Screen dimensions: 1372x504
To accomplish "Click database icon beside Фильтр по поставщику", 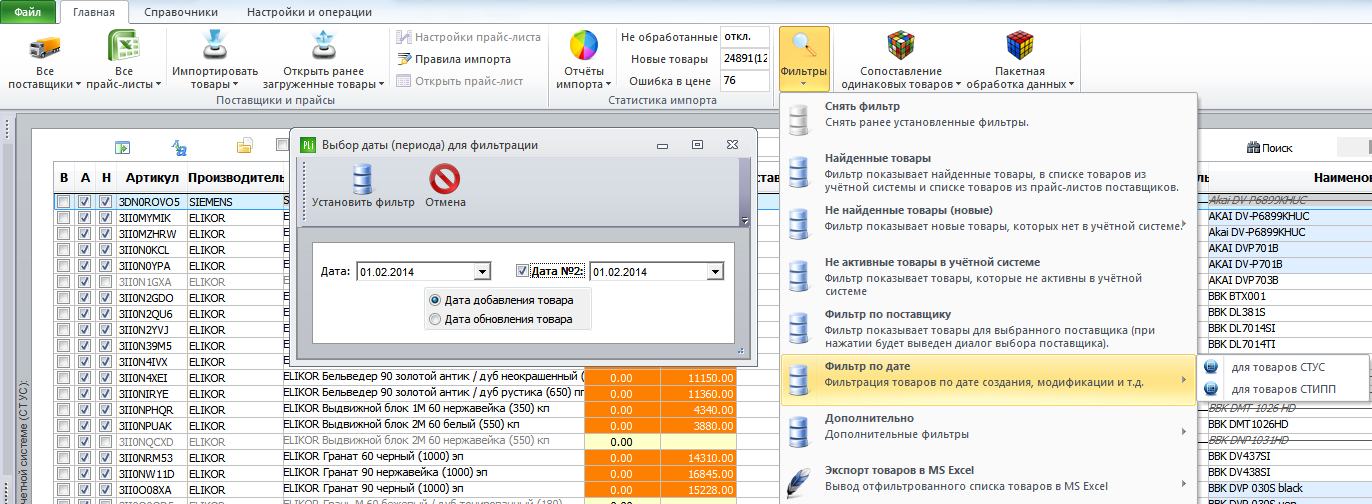I will point(799,326).
